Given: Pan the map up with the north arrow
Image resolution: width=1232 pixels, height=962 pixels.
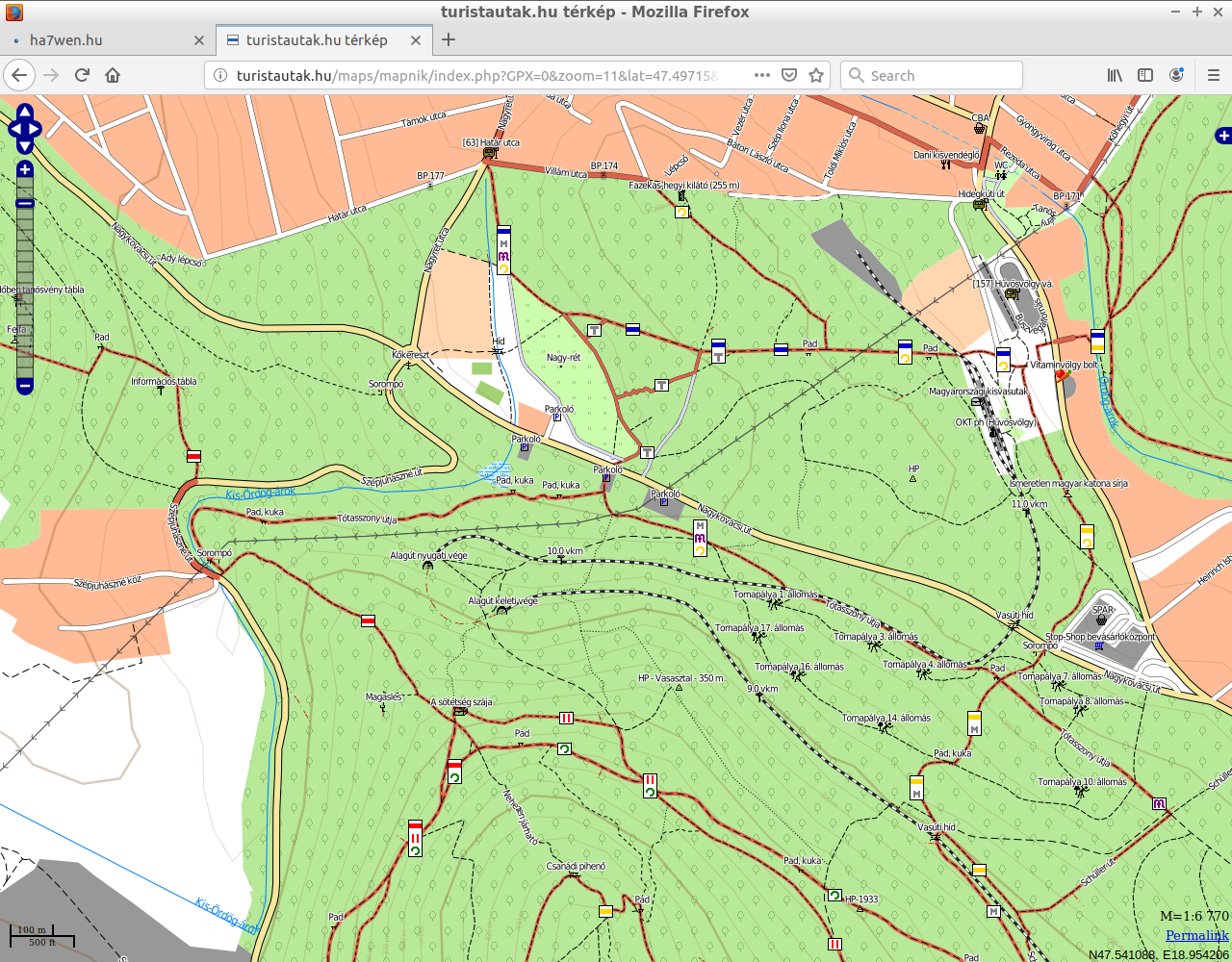Looking at the screenshot, I should click(25, 114).
